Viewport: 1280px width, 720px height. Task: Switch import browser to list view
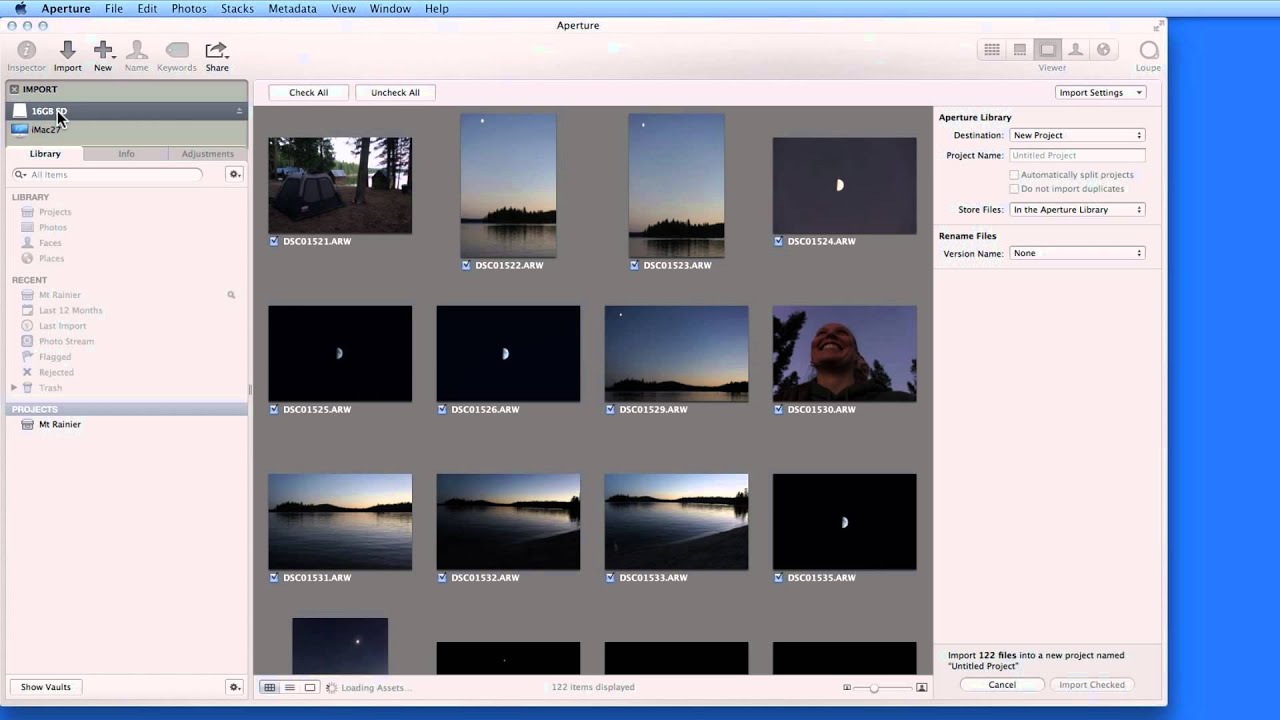pyautogui.click(x=290, y=687)
